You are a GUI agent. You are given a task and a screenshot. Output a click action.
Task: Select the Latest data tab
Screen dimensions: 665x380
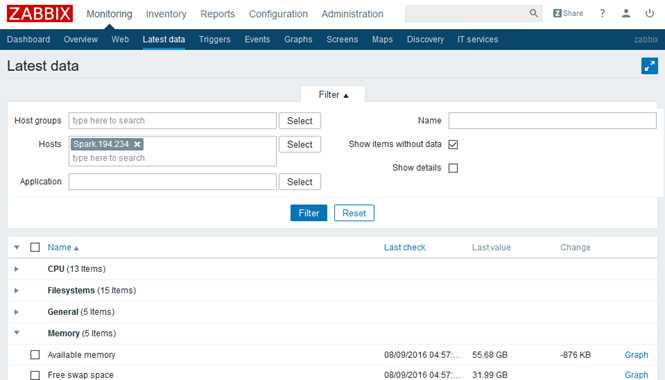(164, 39)
